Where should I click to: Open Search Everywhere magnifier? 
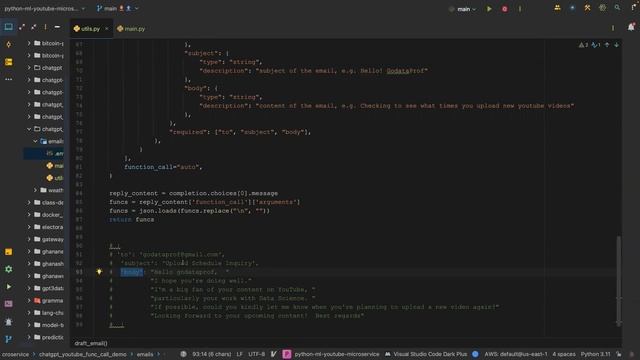pos(617,8)
